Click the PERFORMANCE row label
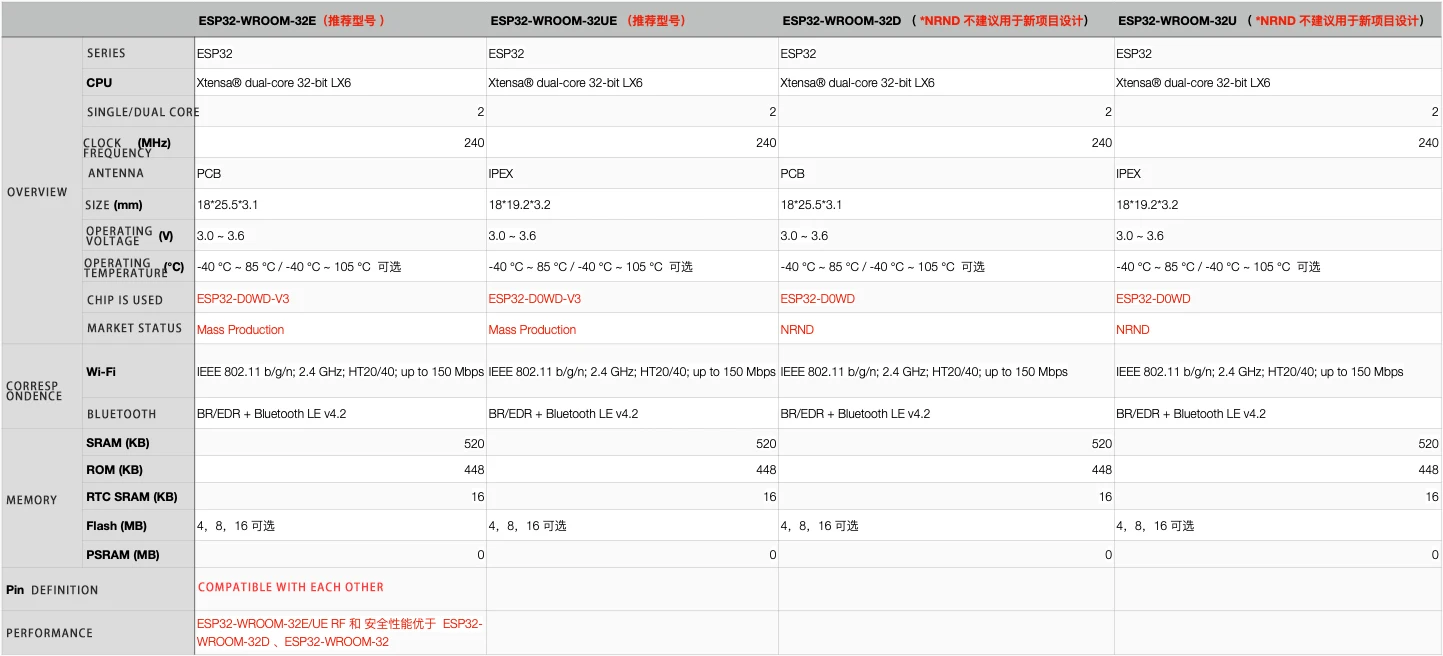 (49, 633)
